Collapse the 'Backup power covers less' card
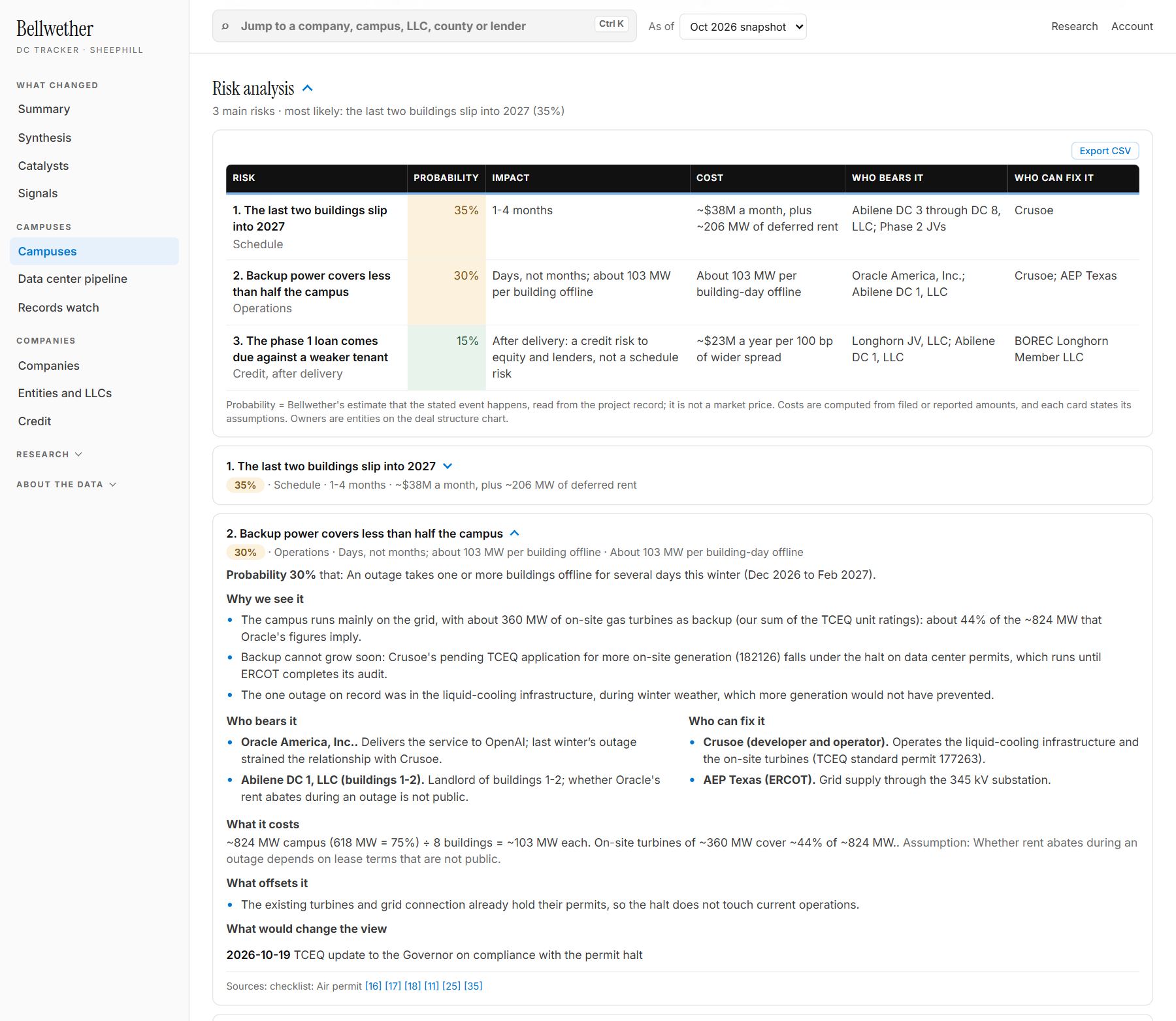 515,533
